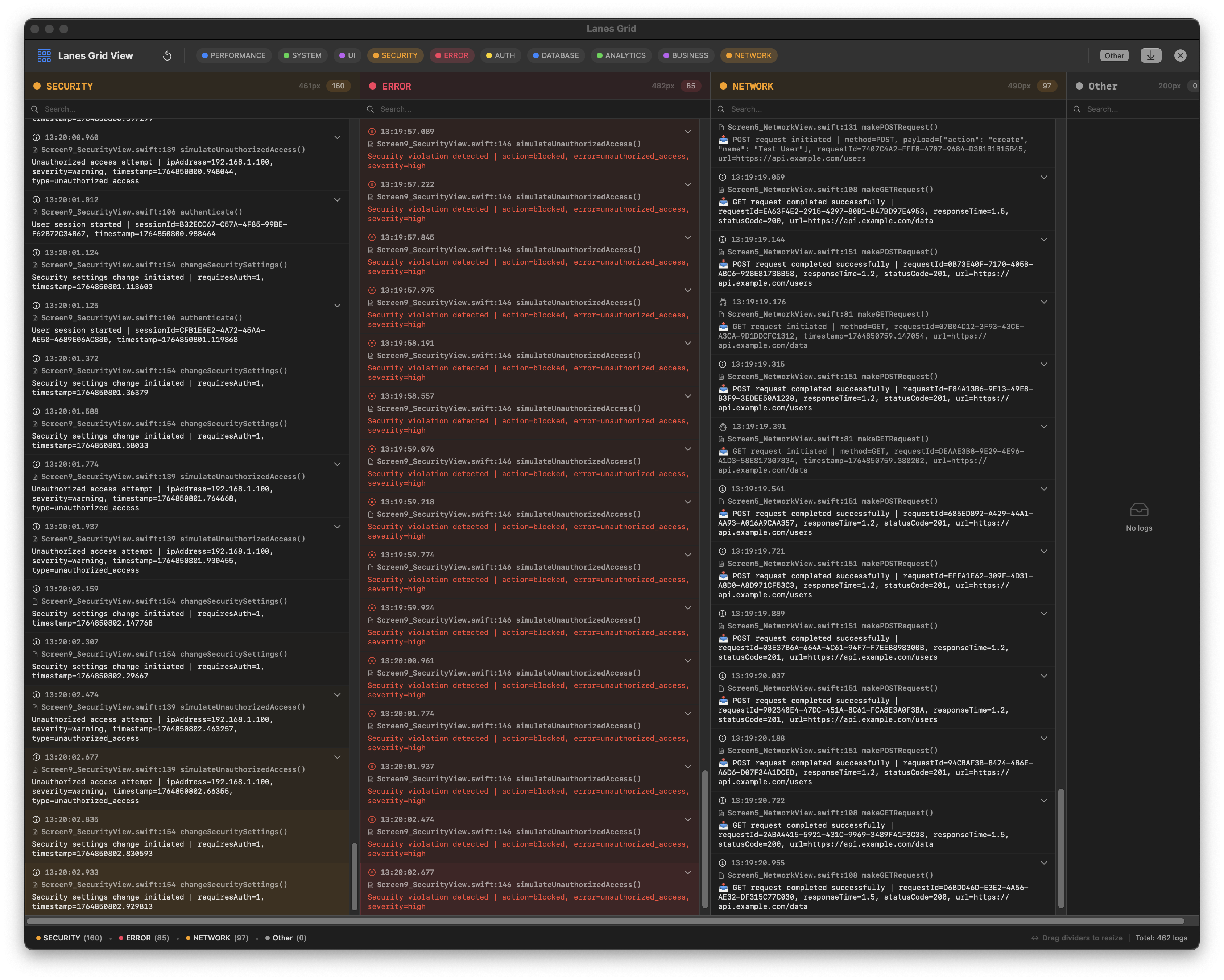Collapse the 13:19:19.059 makeGETRequest network entry
The height and width of the screenshot is (980, 1224).
[1045, 177]
